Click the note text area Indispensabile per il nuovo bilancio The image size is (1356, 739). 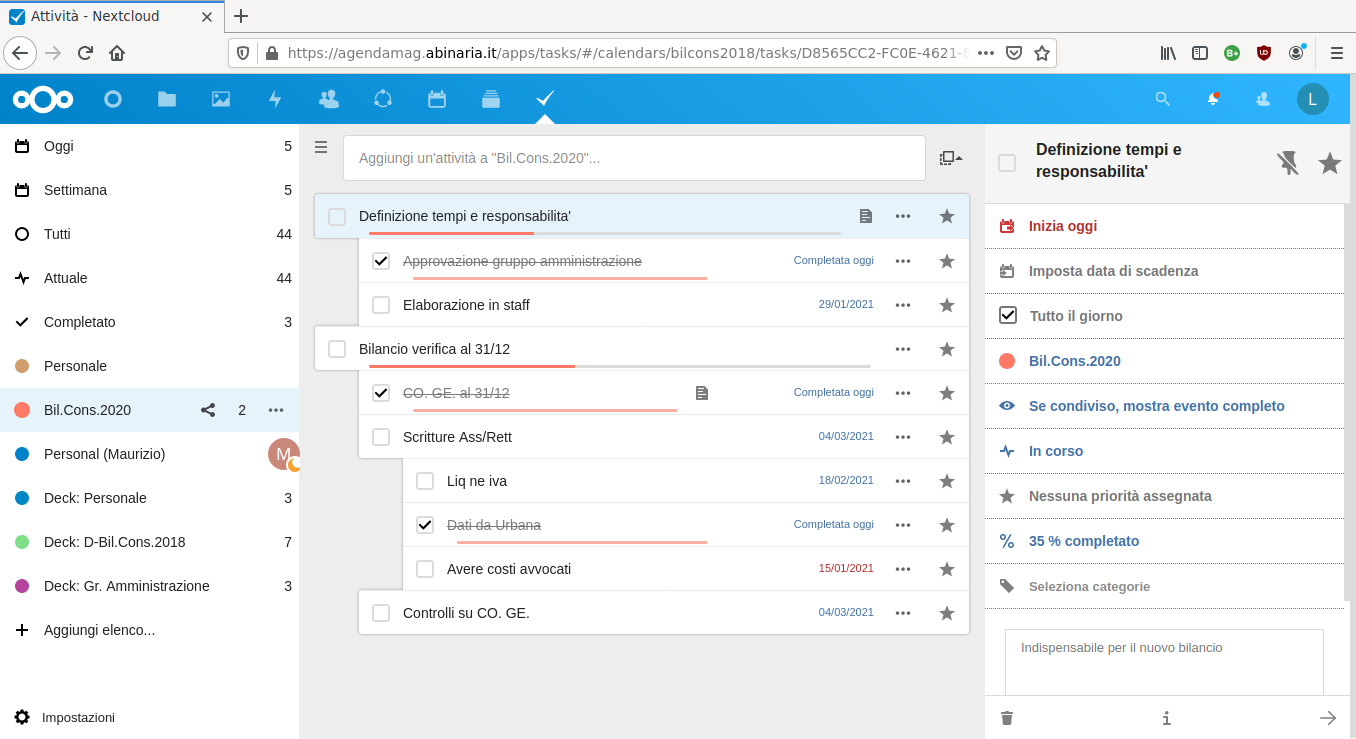coord(1164,662)
